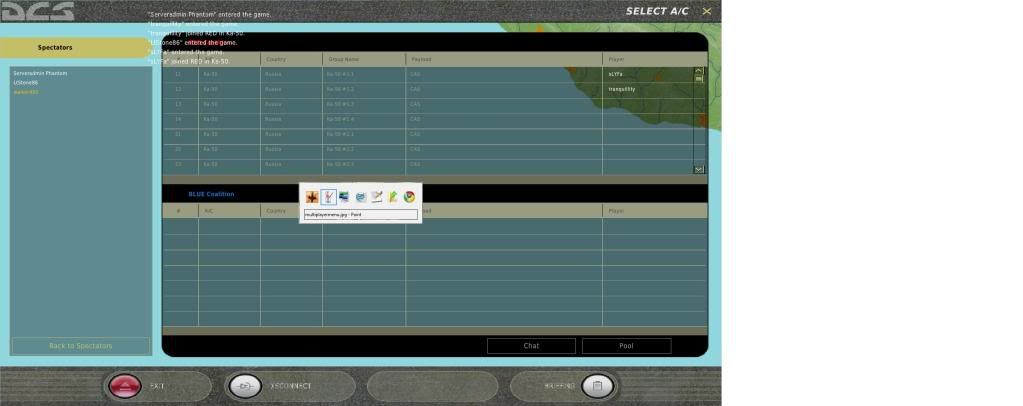
Task: Select spectator UStone86
Action: point(25,83)
